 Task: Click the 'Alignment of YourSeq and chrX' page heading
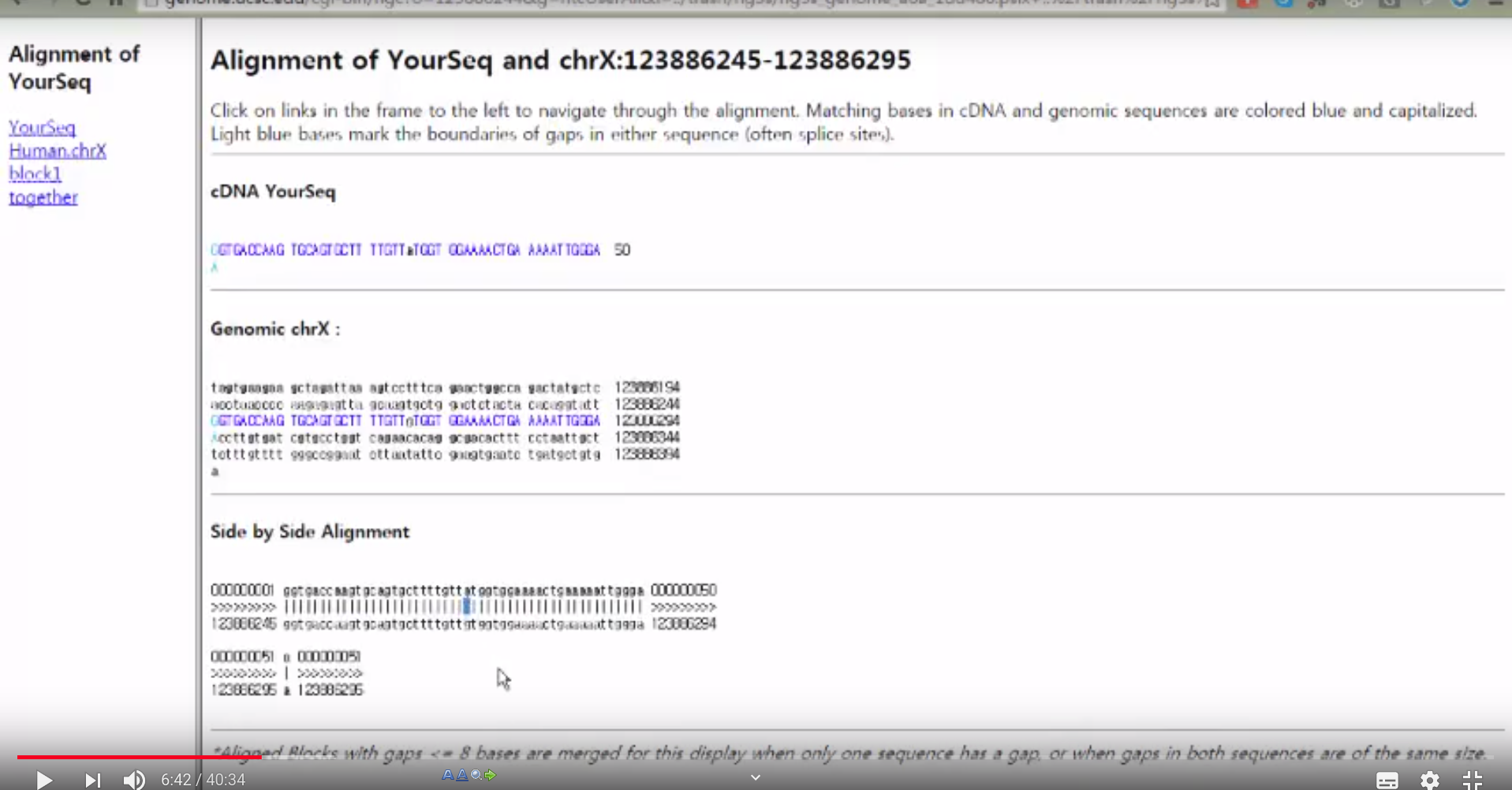tap(560, 60)
